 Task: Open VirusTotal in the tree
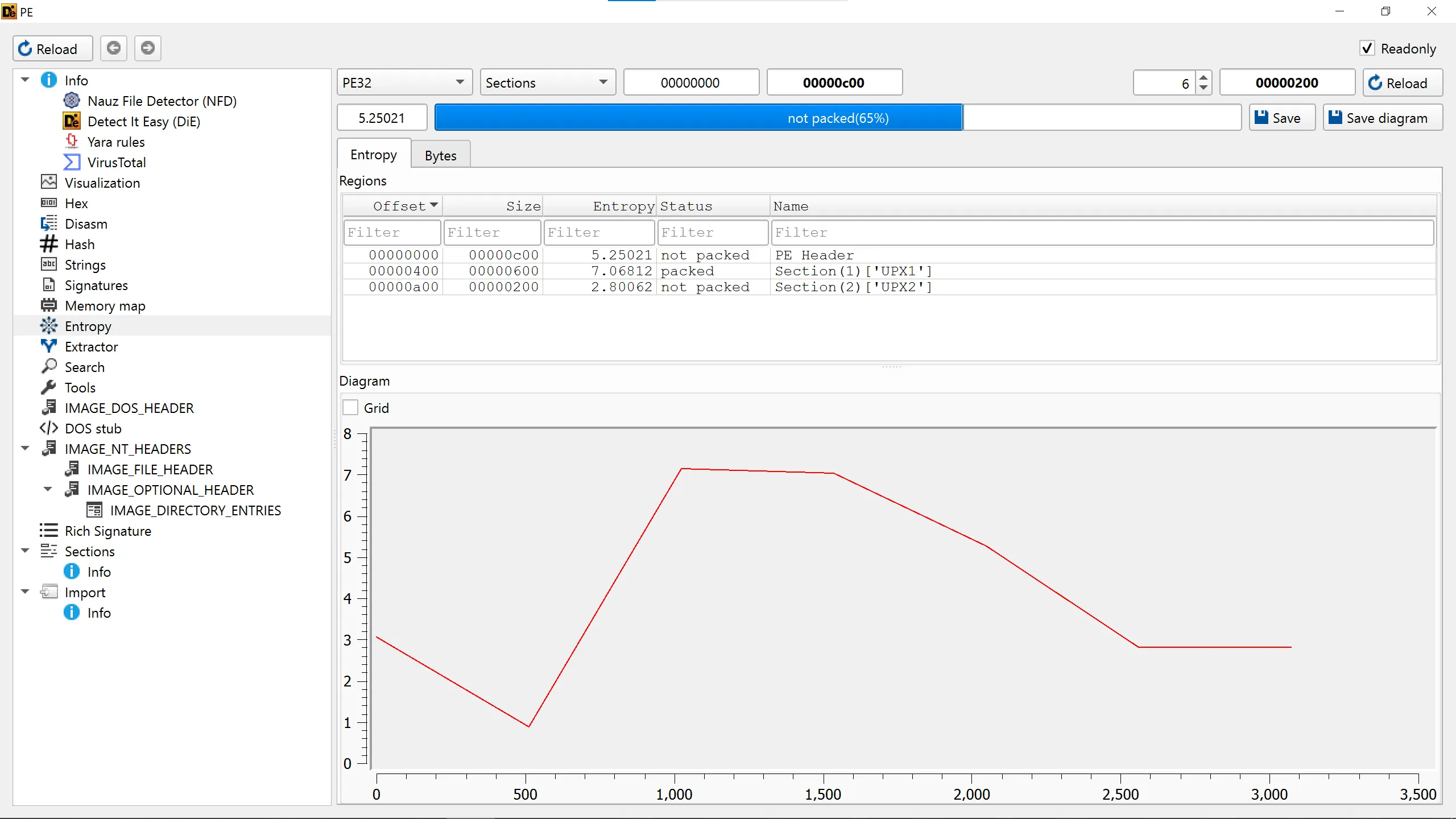[116, 163]
